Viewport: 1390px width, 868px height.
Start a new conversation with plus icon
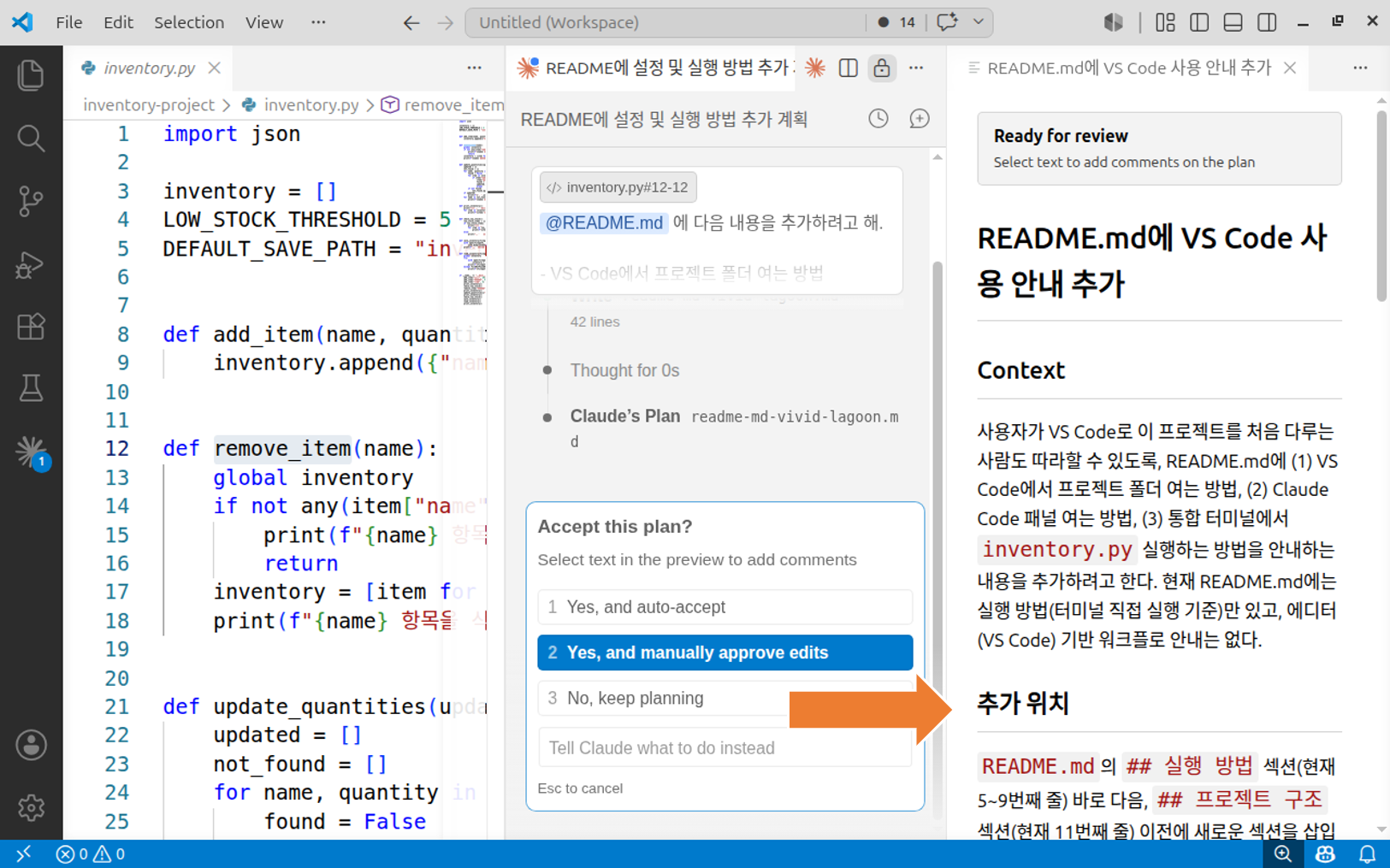point(920,119)
